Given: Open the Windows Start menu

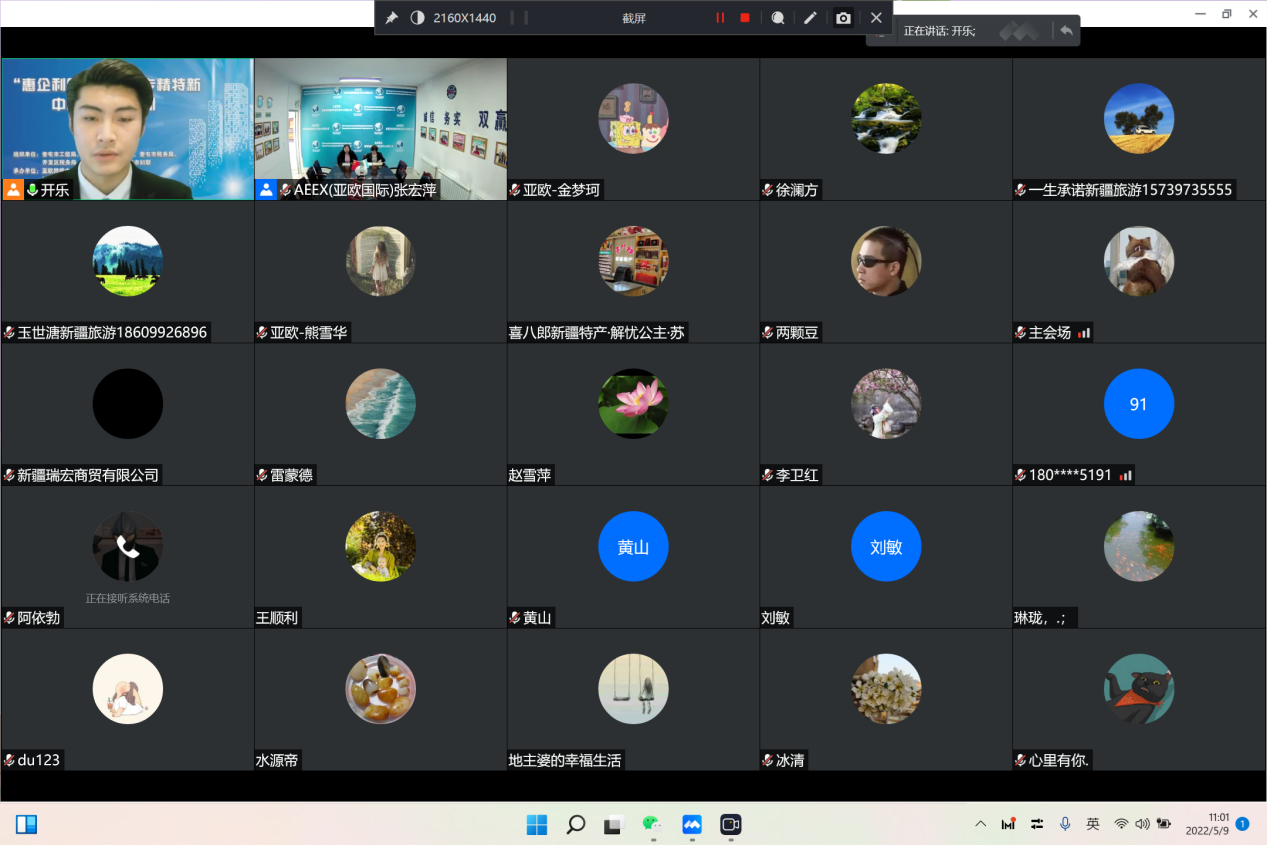Looking at the screenshot, I should pos(537,825).
